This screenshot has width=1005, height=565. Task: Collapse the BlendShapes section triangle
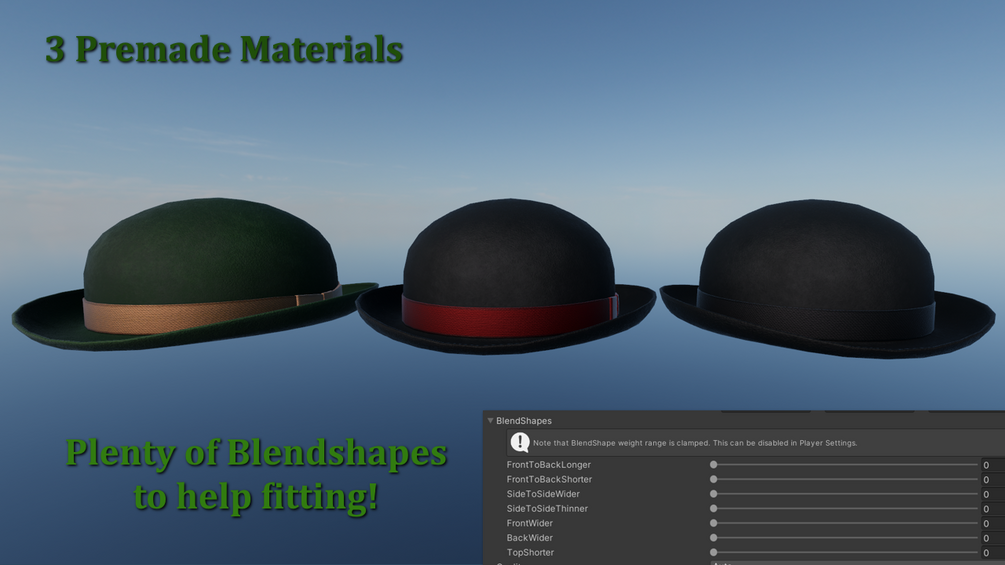point(490,421)
